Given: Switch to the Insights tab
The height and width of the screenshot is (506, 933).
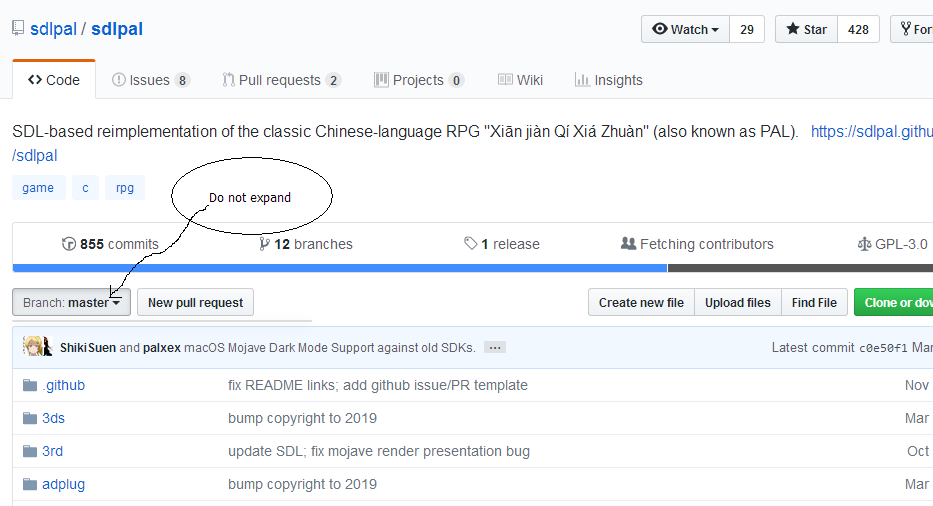Looking at the screenshot, I should pyautogui.click(x=609, y=80).
